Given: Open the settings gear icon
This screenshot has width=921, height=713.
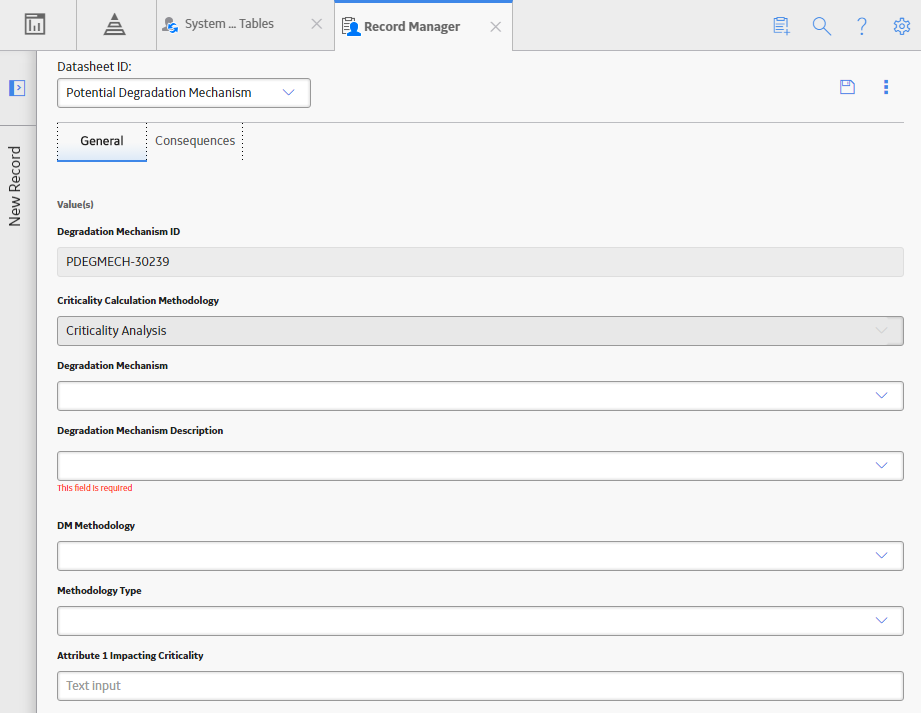Looking at the screenshot, I should 902,26.
